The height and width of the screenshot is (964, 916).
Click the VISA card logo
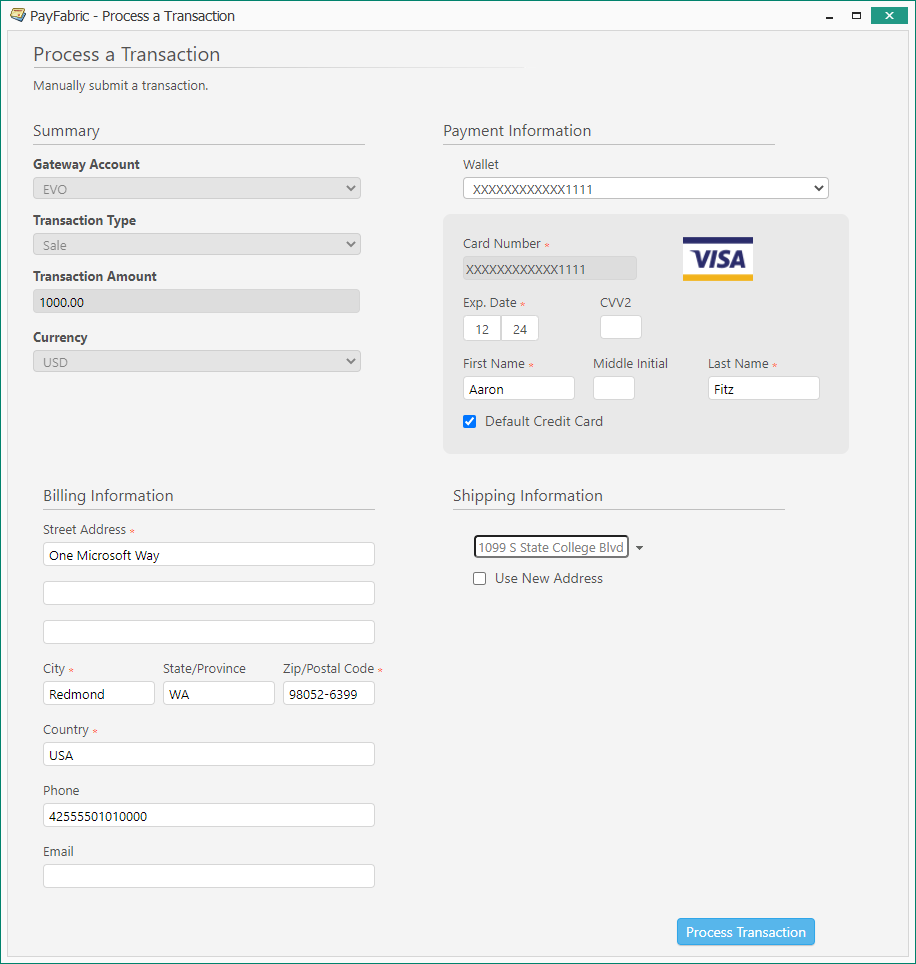tap(717, 259)
